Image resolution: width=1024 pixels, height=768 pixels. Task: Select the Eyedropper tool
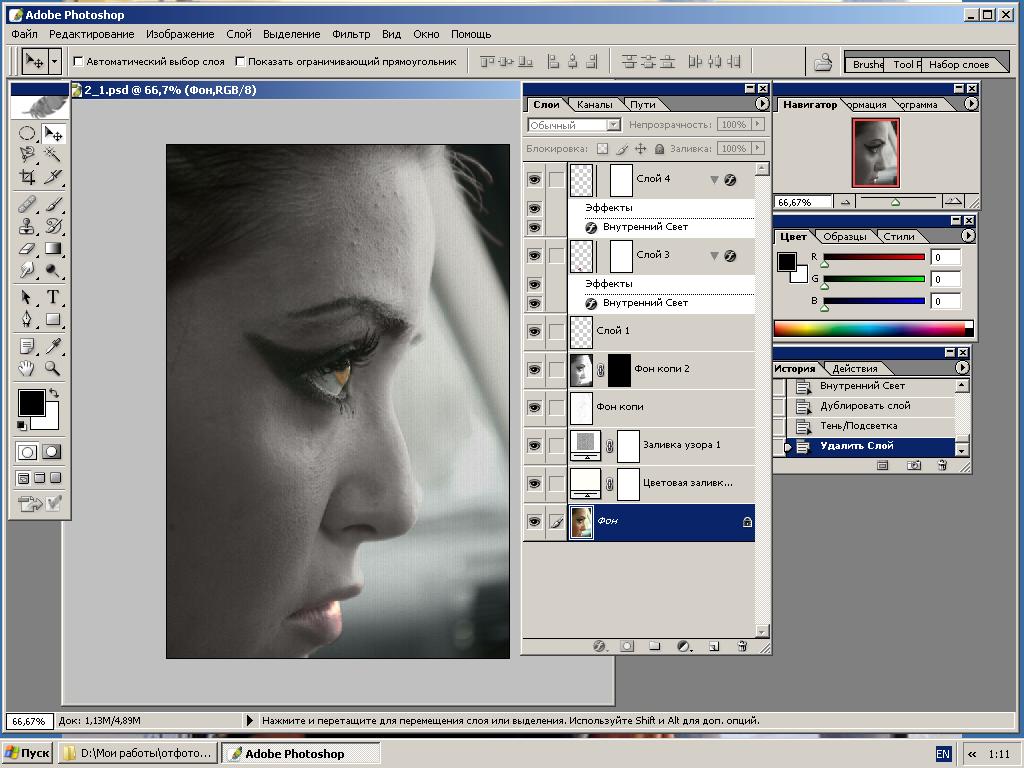point(53,346)
